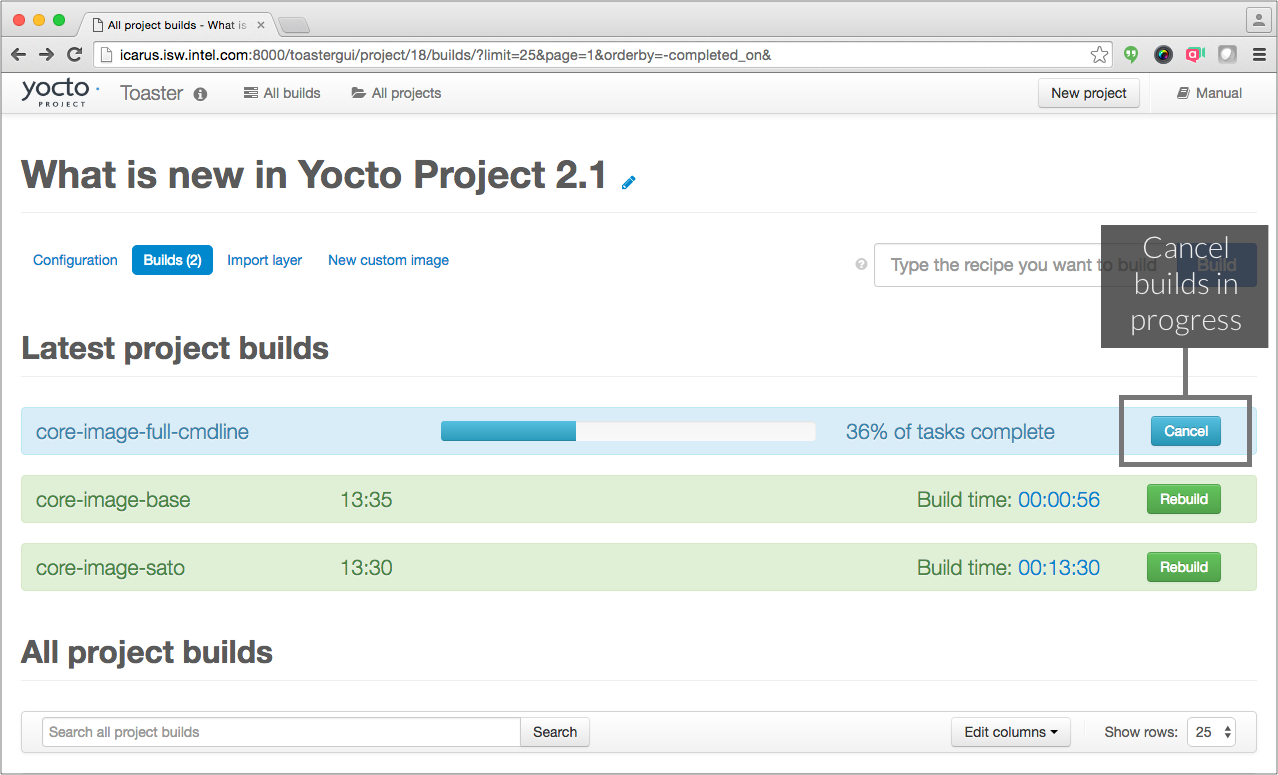Open All projects in the navigation bar

click(396, 93)
